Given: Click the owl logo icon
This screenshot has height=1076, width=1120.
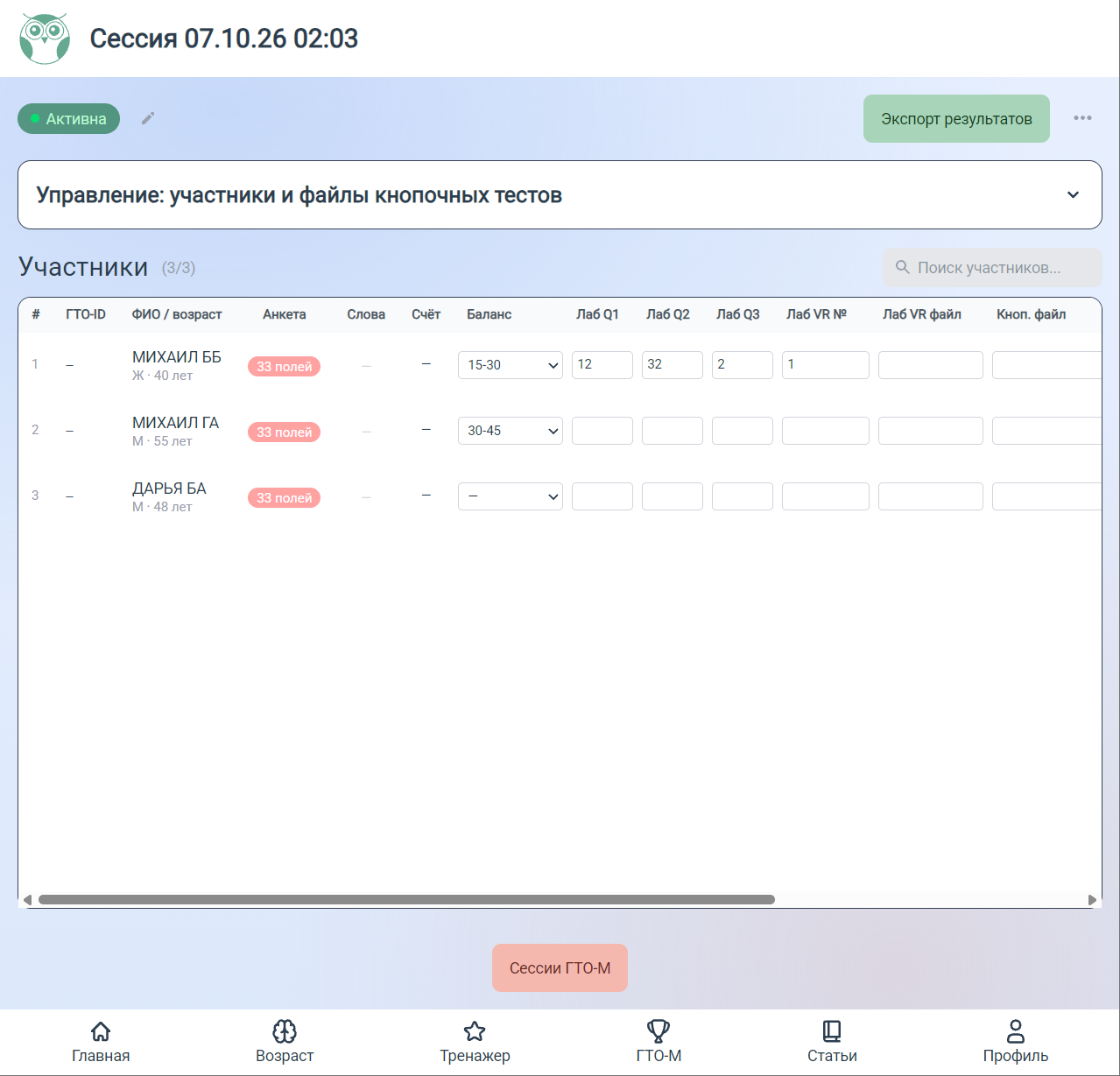Looking at the screenshot, I should point(45,39).
